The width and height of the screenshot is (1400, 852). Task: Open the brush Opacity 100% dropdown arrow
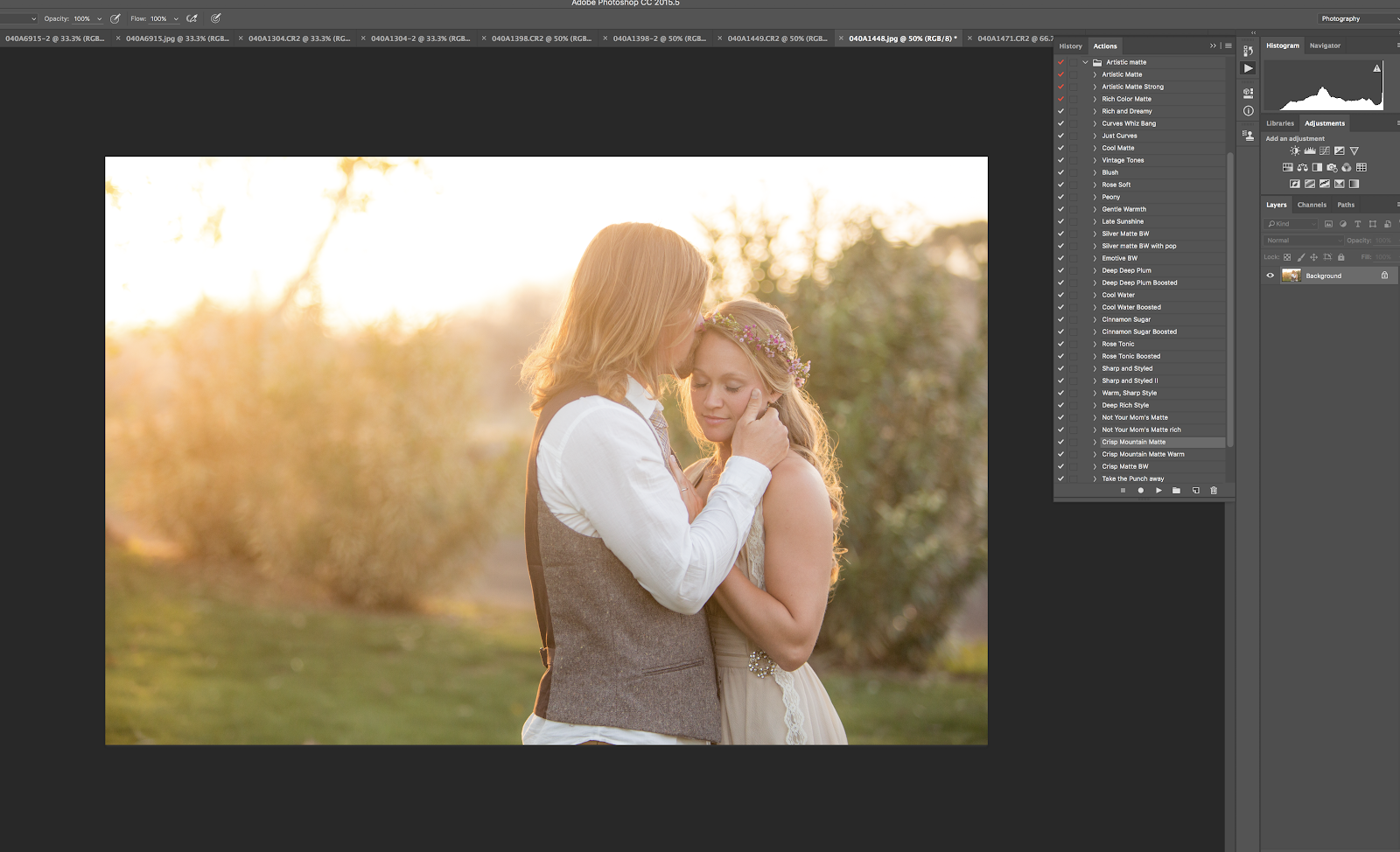coord(99,18)
